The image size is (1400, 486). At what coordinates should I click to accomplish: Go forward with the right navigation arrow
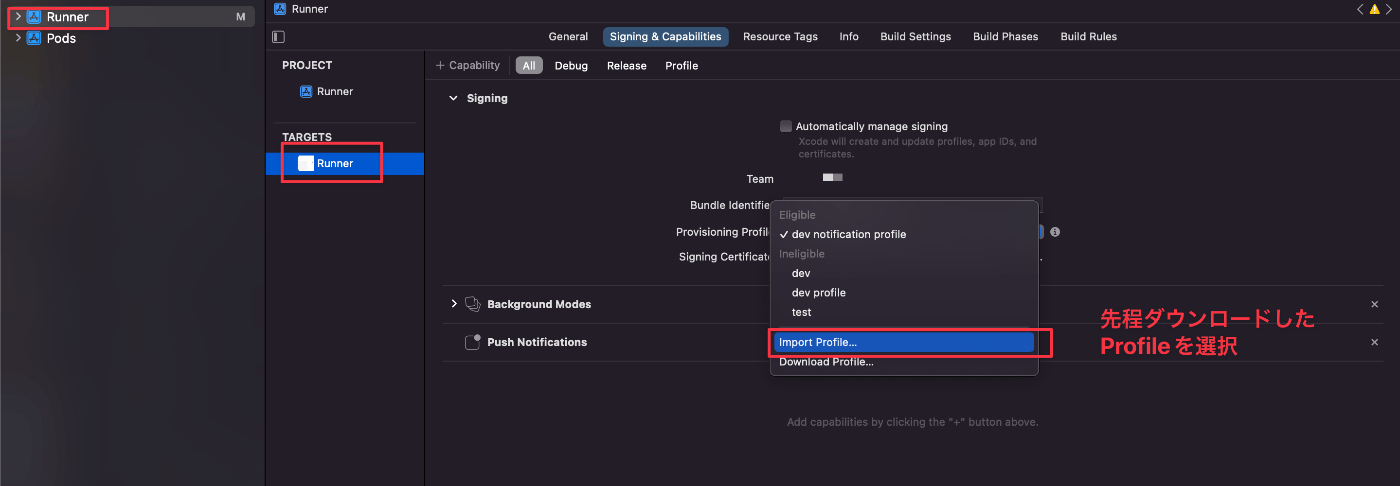point(1389,9)
